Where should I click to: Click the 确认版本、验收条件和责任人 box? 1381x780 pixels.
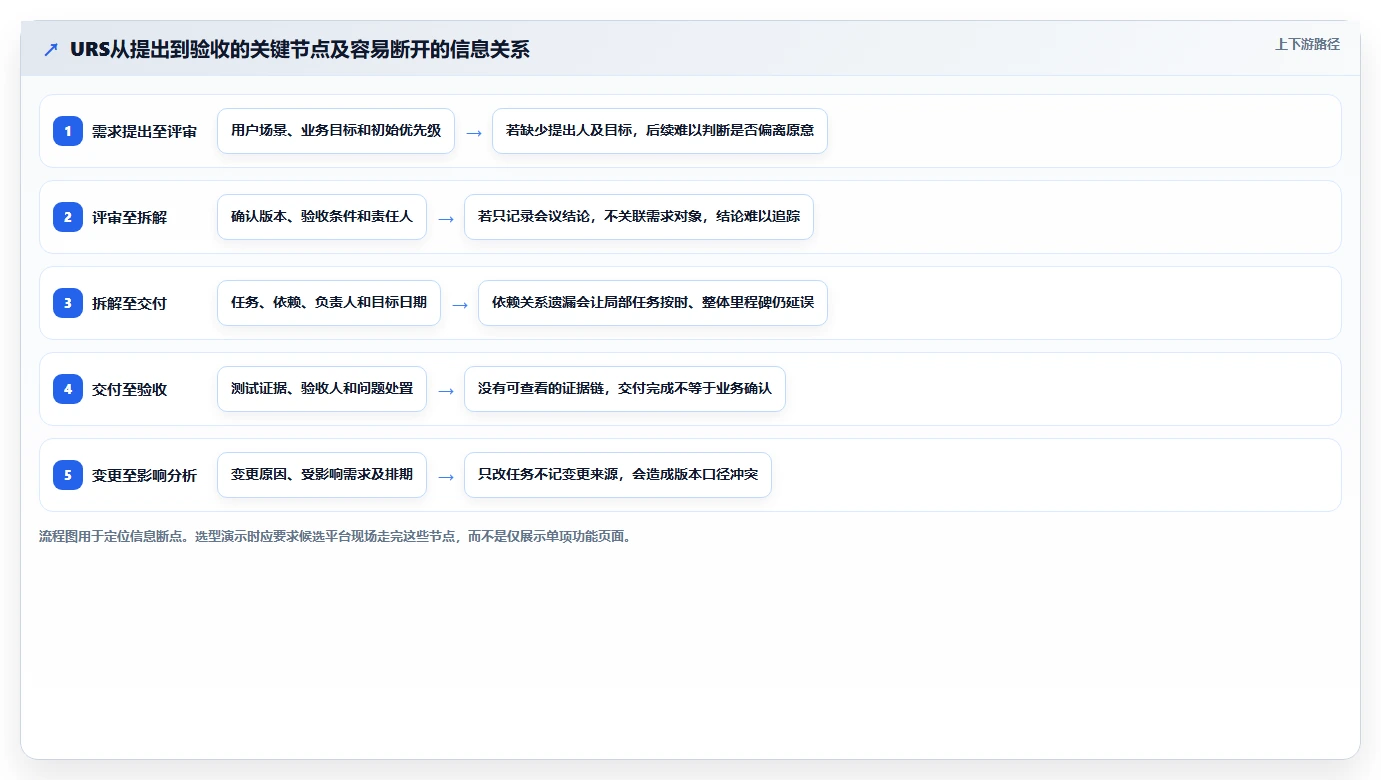point(322,217)
